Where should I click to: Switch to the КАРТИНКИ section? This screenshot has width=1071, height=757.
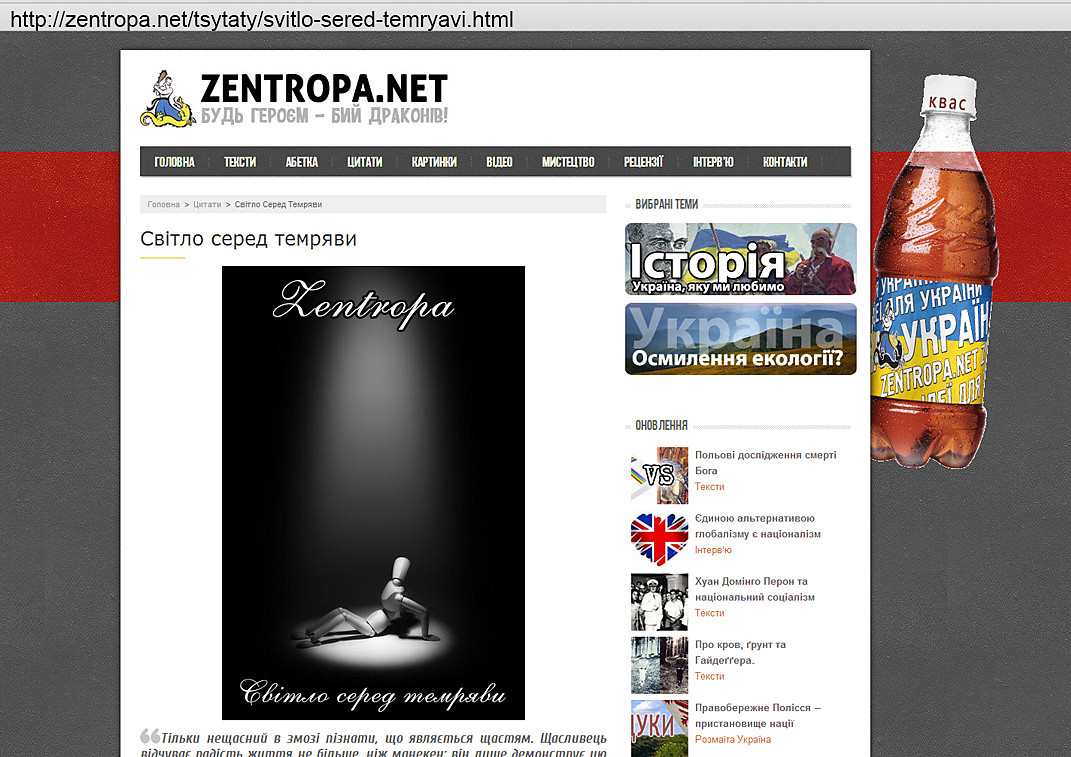point(433,161)
